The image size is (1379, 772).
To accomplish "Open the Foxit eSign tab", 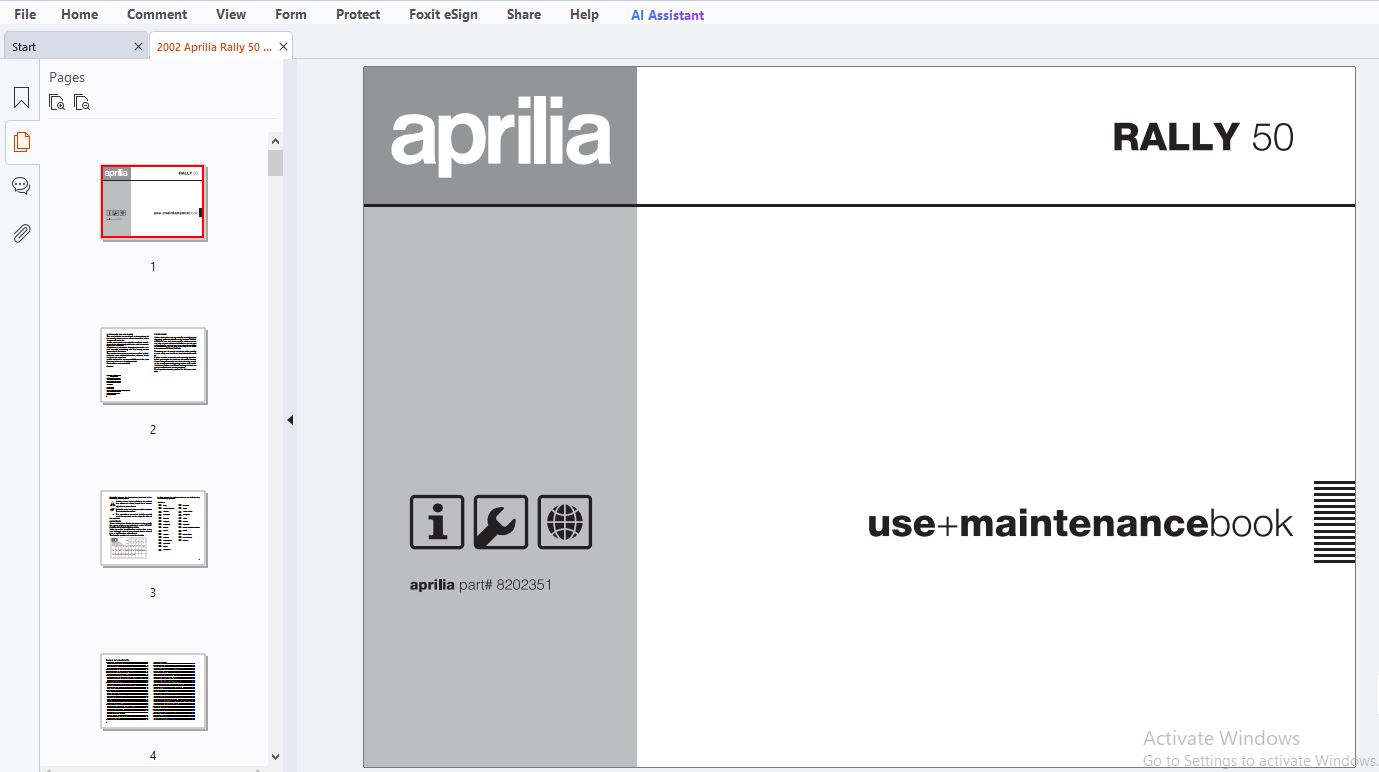I will [444, 14].
